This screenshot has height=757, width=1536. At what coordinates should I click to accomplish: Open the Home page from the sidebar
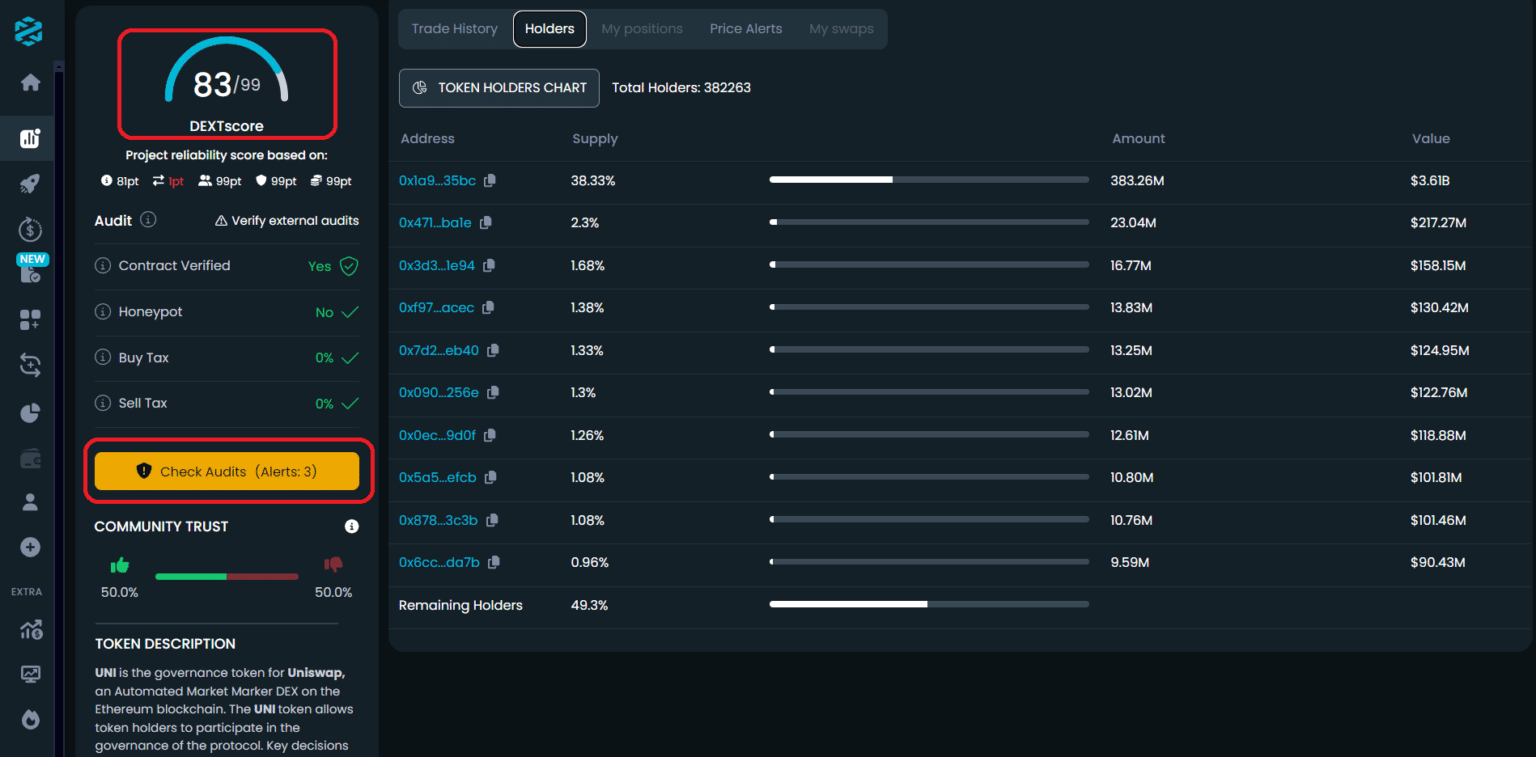27,83
